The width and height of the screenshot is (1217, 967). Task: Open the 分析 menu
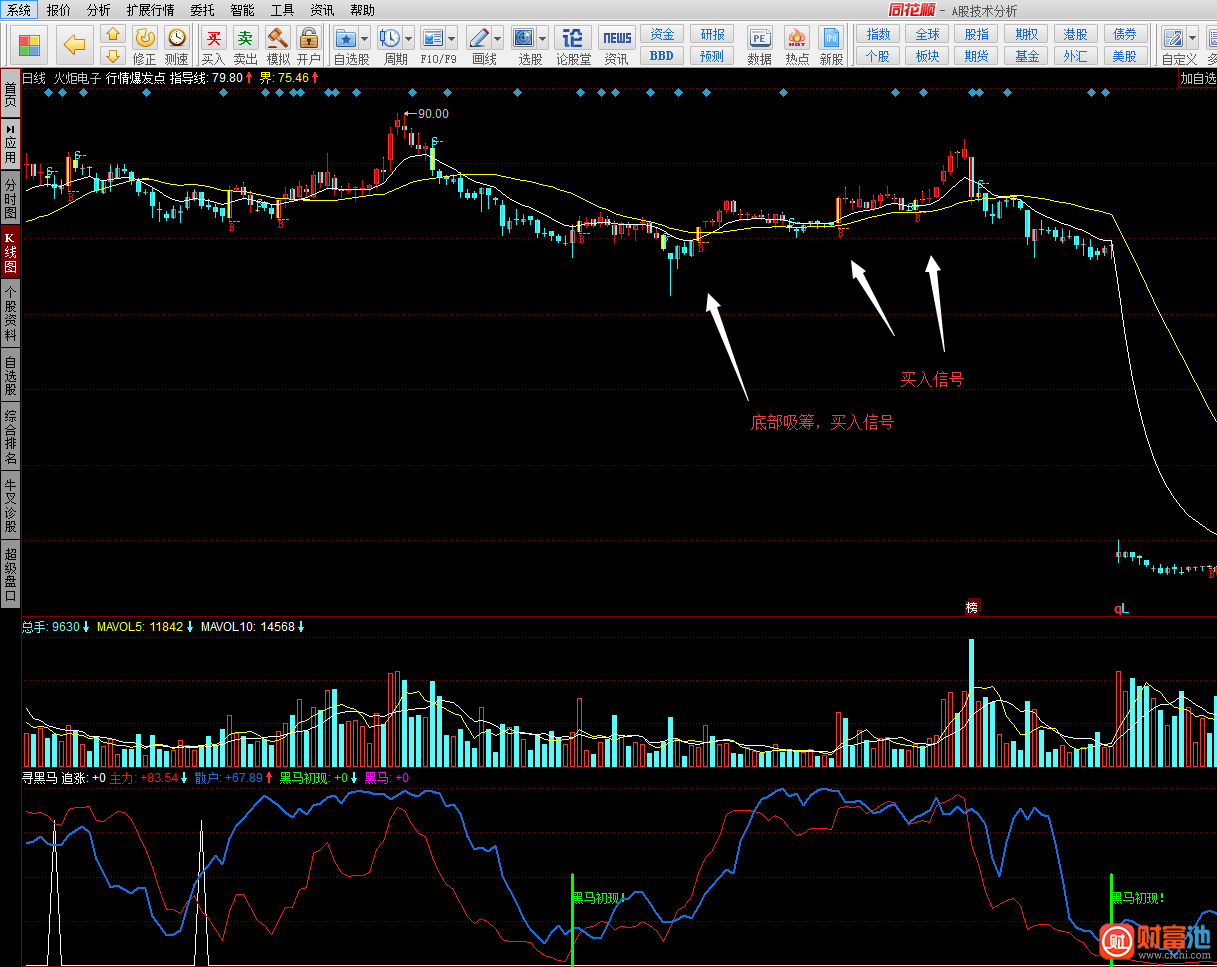[99, 10]
